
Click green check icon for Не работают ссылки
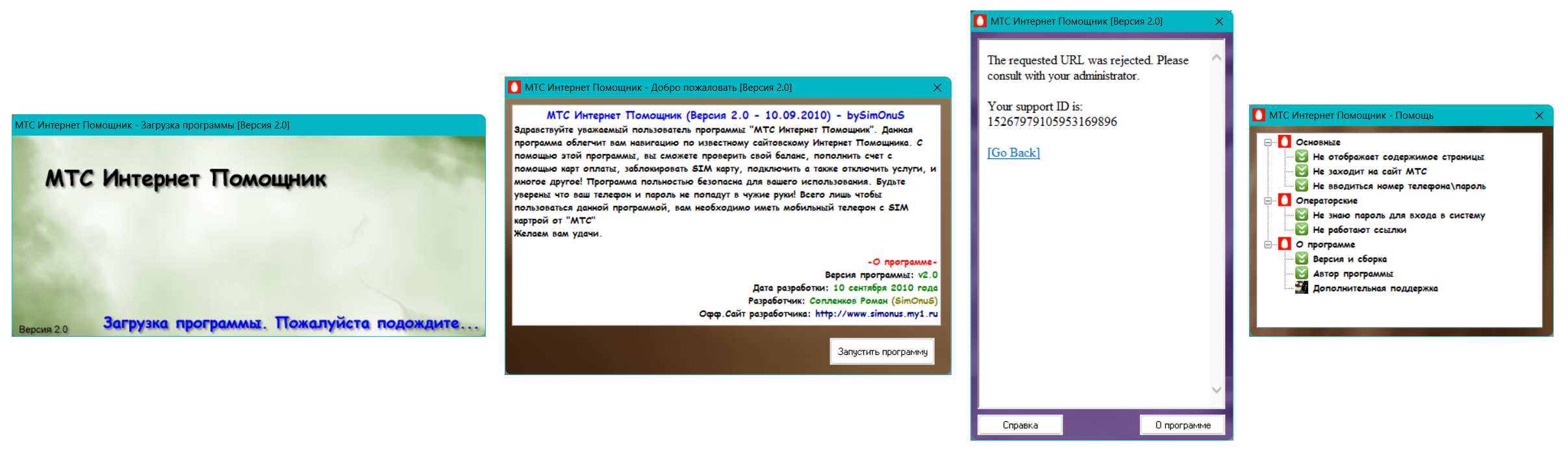pyautogui.click(x=1302, y=230)
